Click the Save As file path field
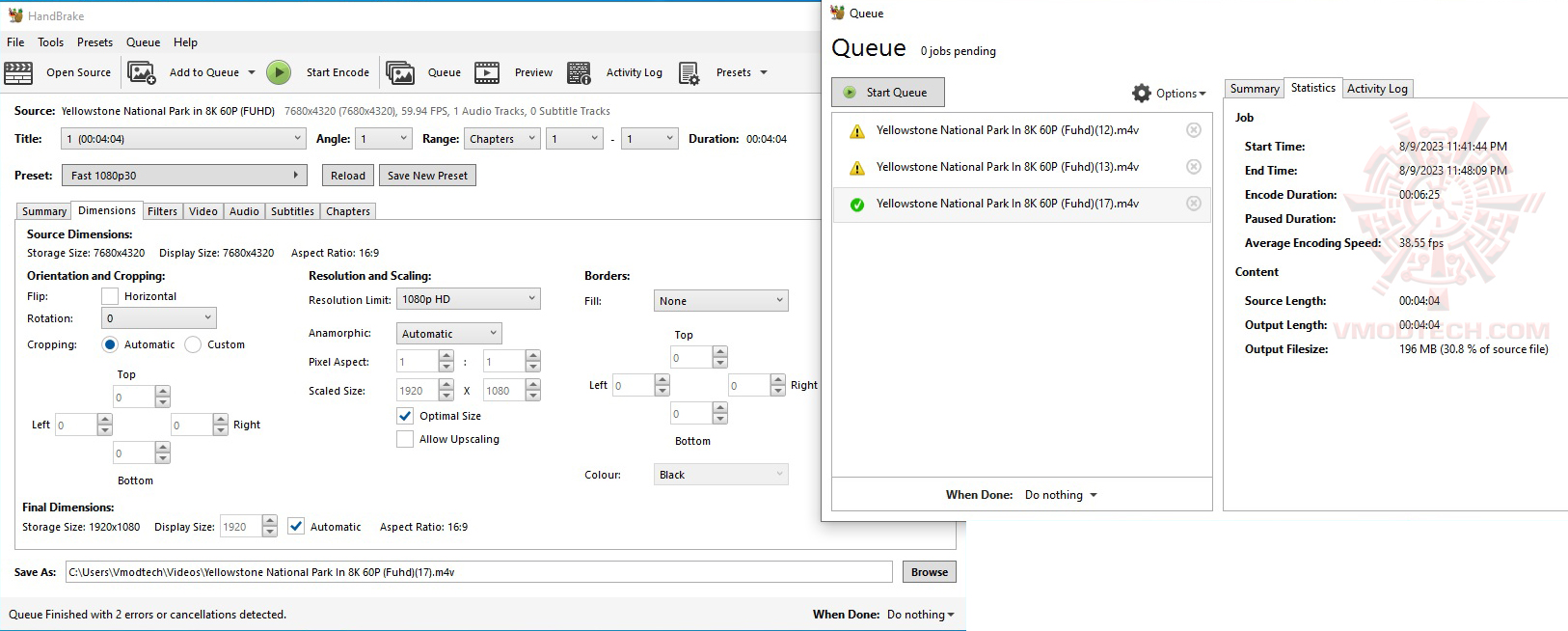The height and width of the screenshot is (631, 1568). (x=478, y=572)
